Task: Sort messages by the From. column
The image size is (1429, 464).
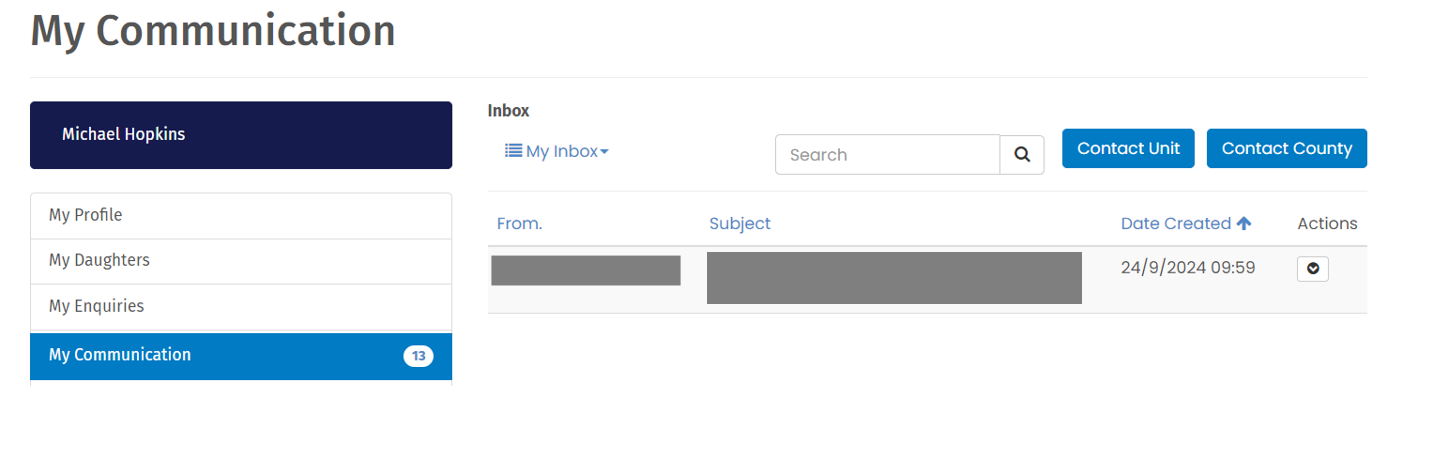Action: click(x=519, y=223)
